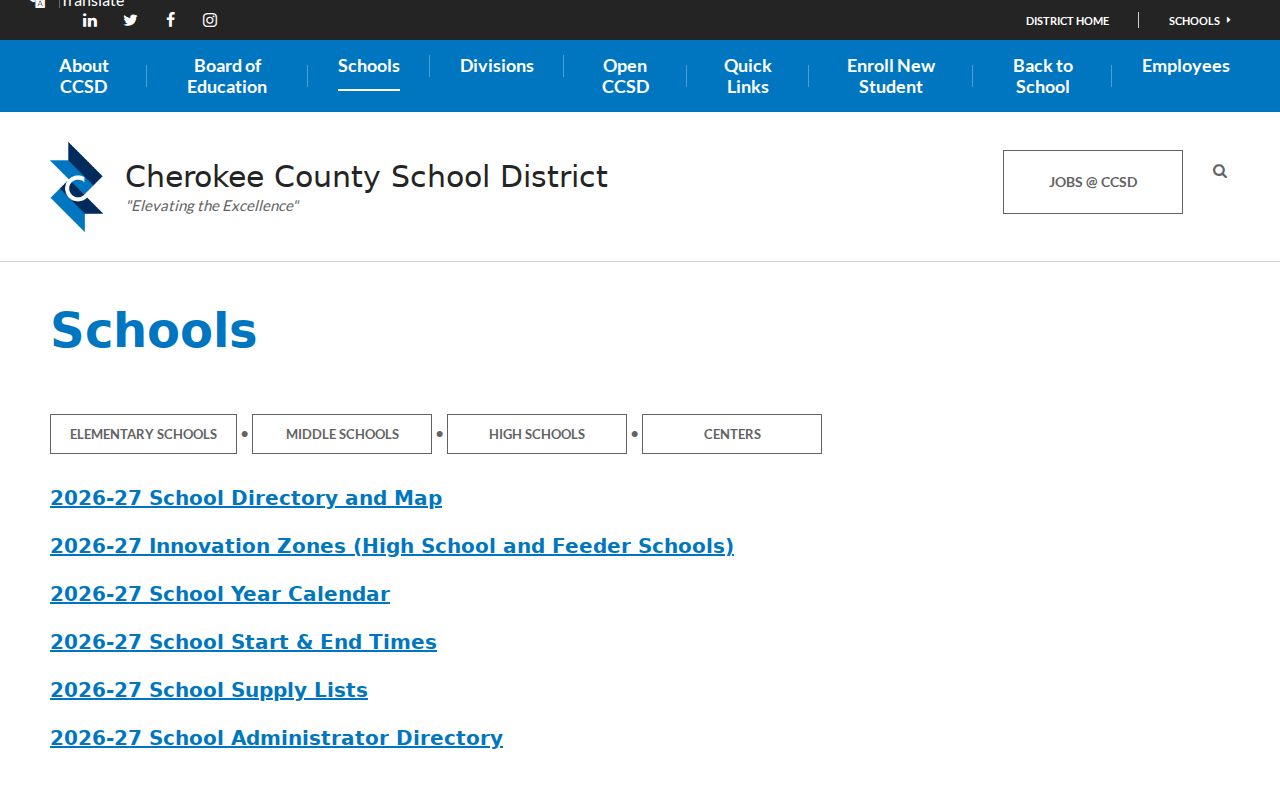Open Back to School menu item
1280x800 pixels.
click(1043, 76)
